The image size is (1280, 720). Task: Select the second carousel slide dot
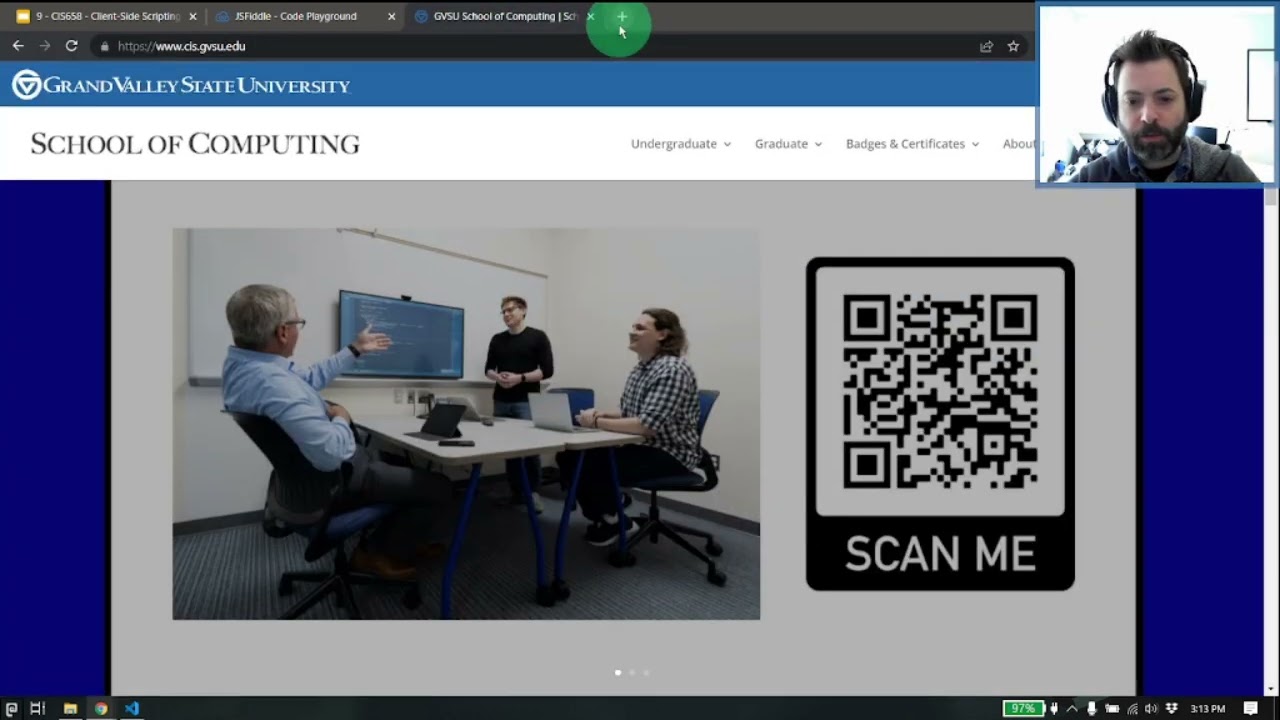coord(632,673)
